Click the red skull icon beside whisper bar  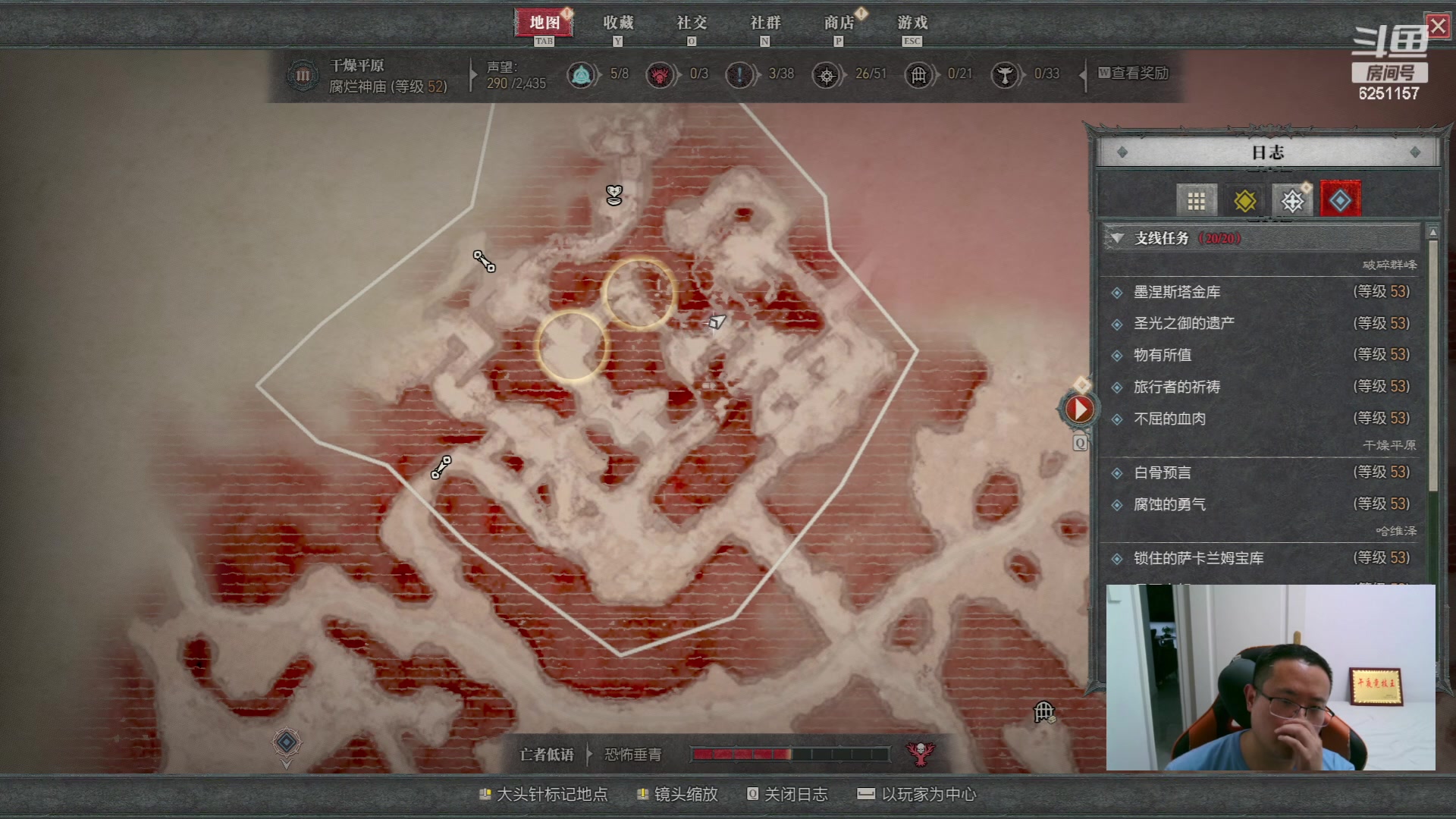tap(920, 753)
